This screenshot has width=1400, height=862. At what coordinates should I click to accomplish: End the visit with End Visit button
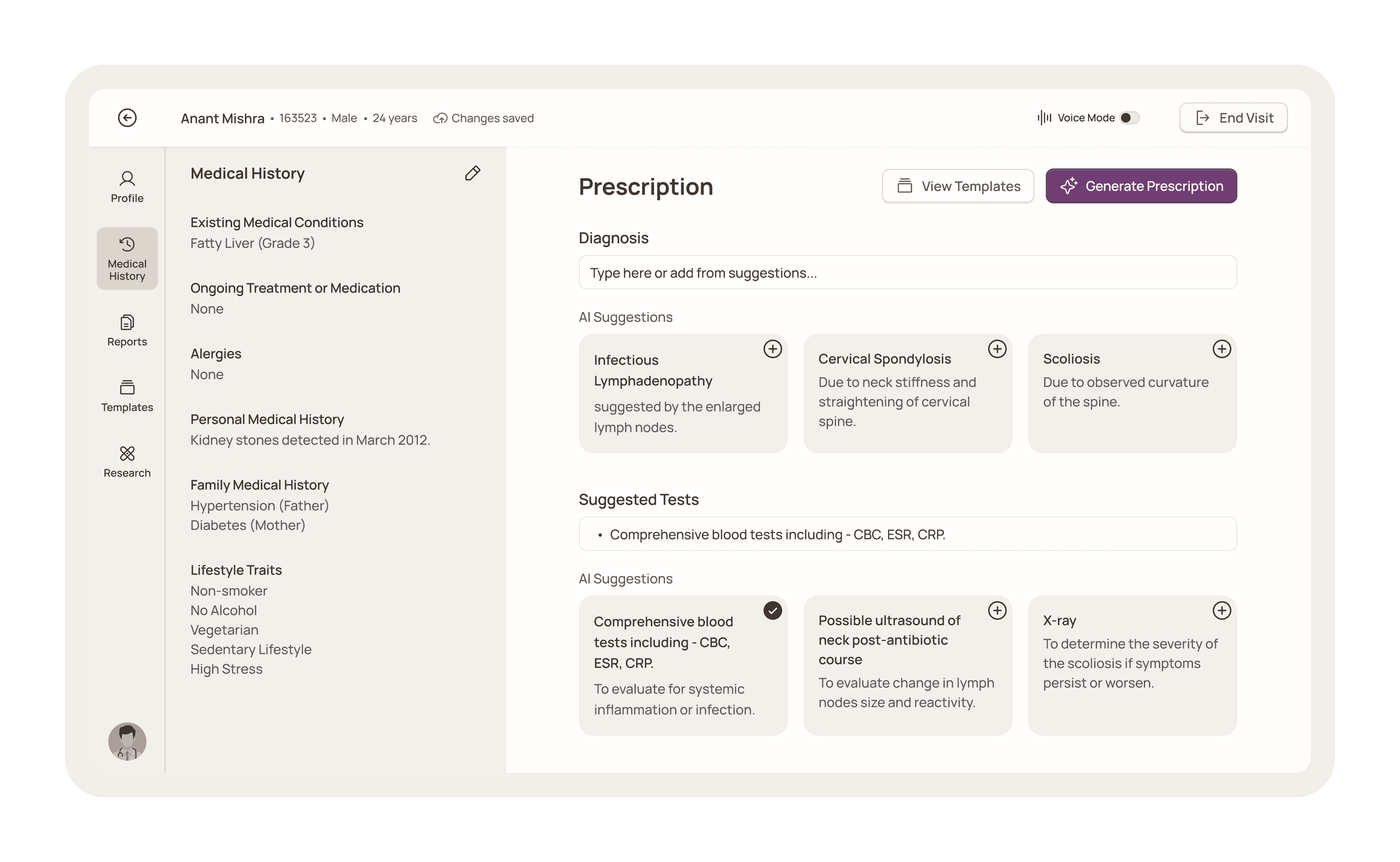click(1233, 118)
